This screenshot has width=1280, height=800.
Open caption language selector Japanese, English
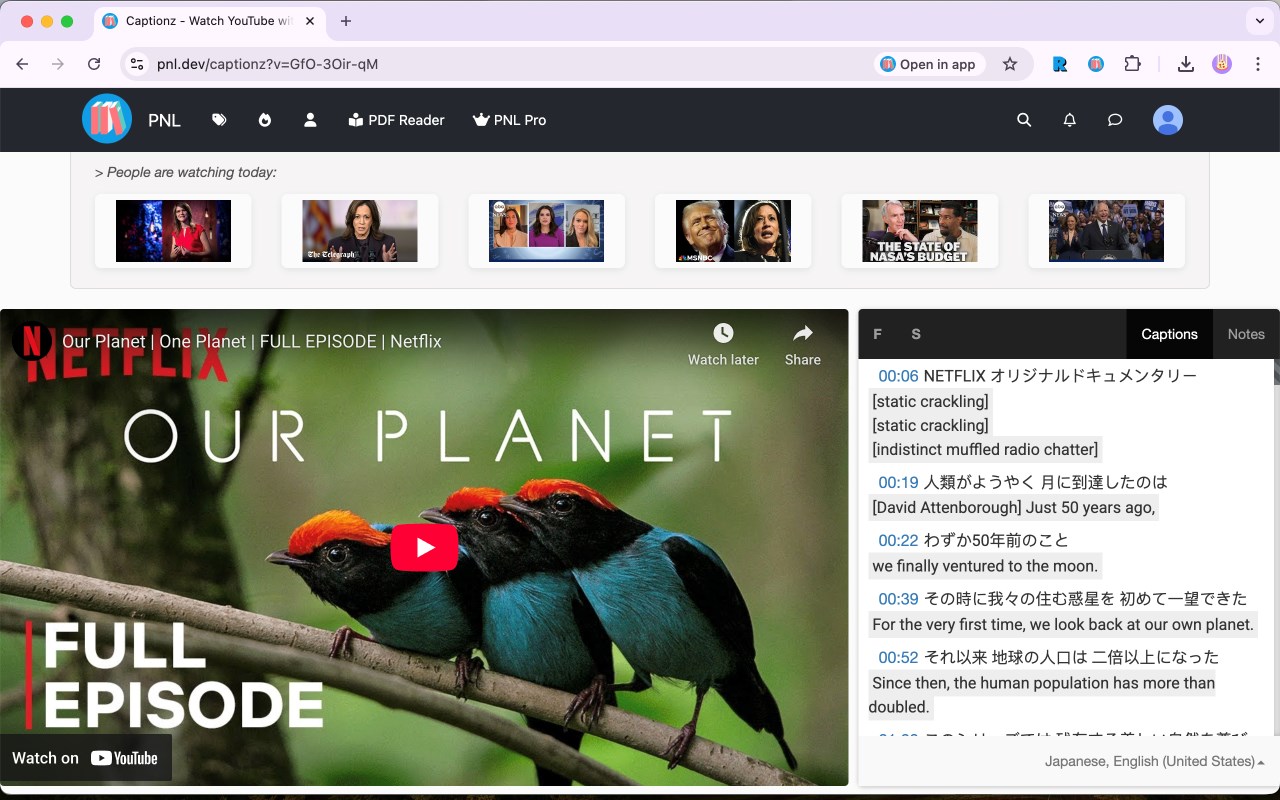[x=1155, y=761]
